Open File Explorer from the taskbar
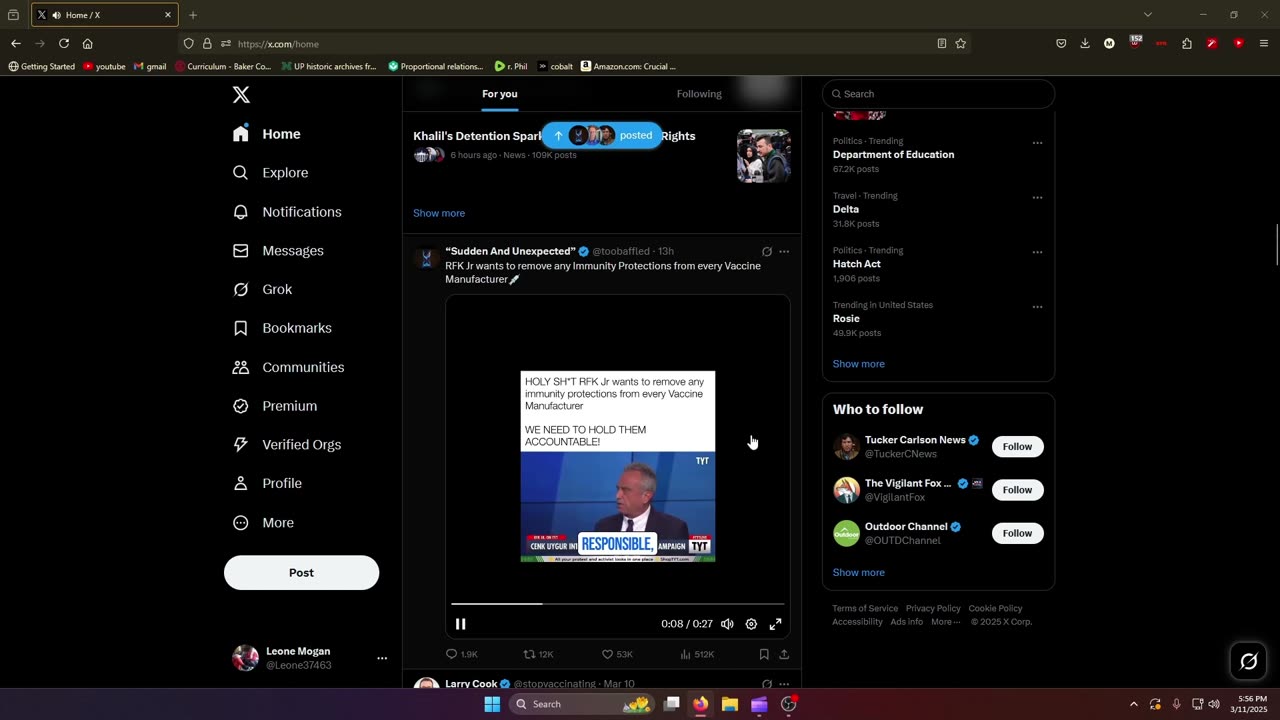The height and width of the screenshot is (720, 1280). click(730, 704)
